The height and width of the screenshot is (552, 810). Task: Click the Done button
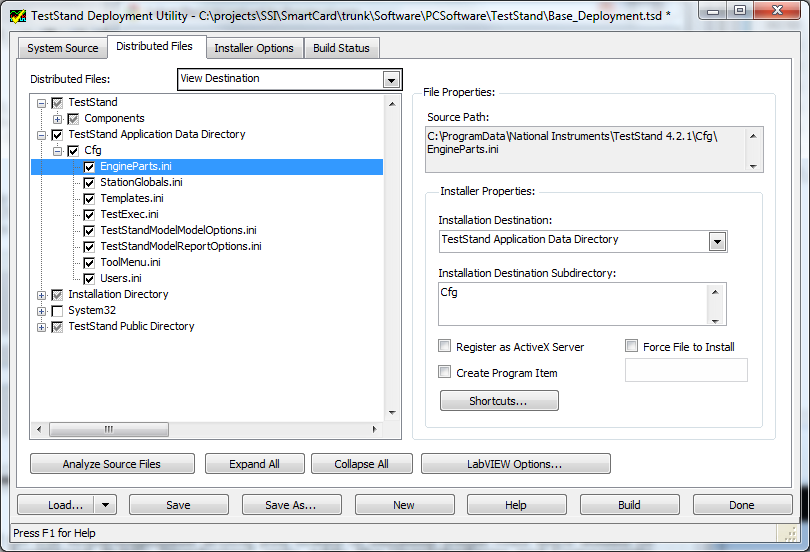point(742,505)
